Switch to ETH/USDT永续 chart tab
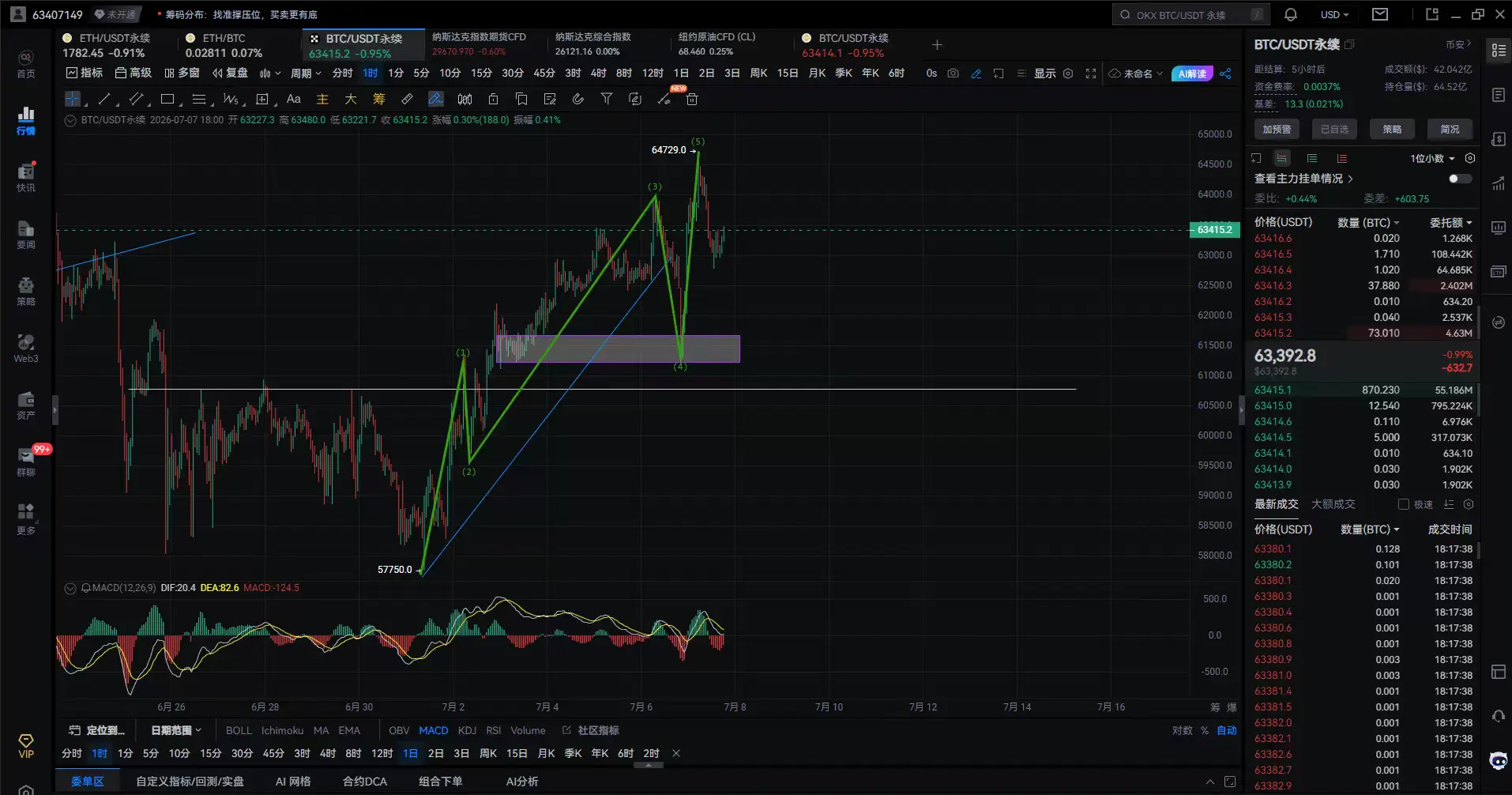Viewport: 1512px width, 795px height. 116,45
